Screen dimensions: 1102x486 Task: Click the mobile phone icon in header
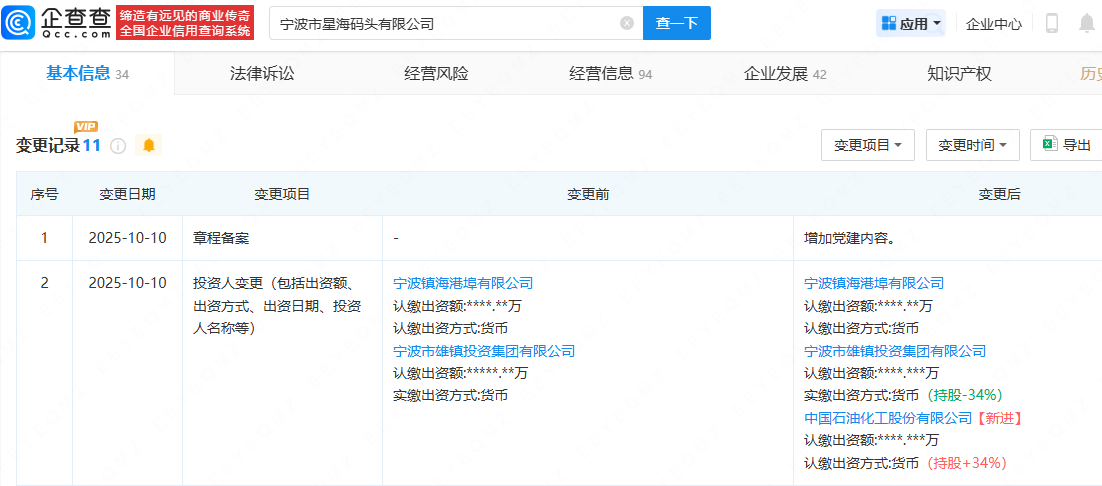[1052, 23]
